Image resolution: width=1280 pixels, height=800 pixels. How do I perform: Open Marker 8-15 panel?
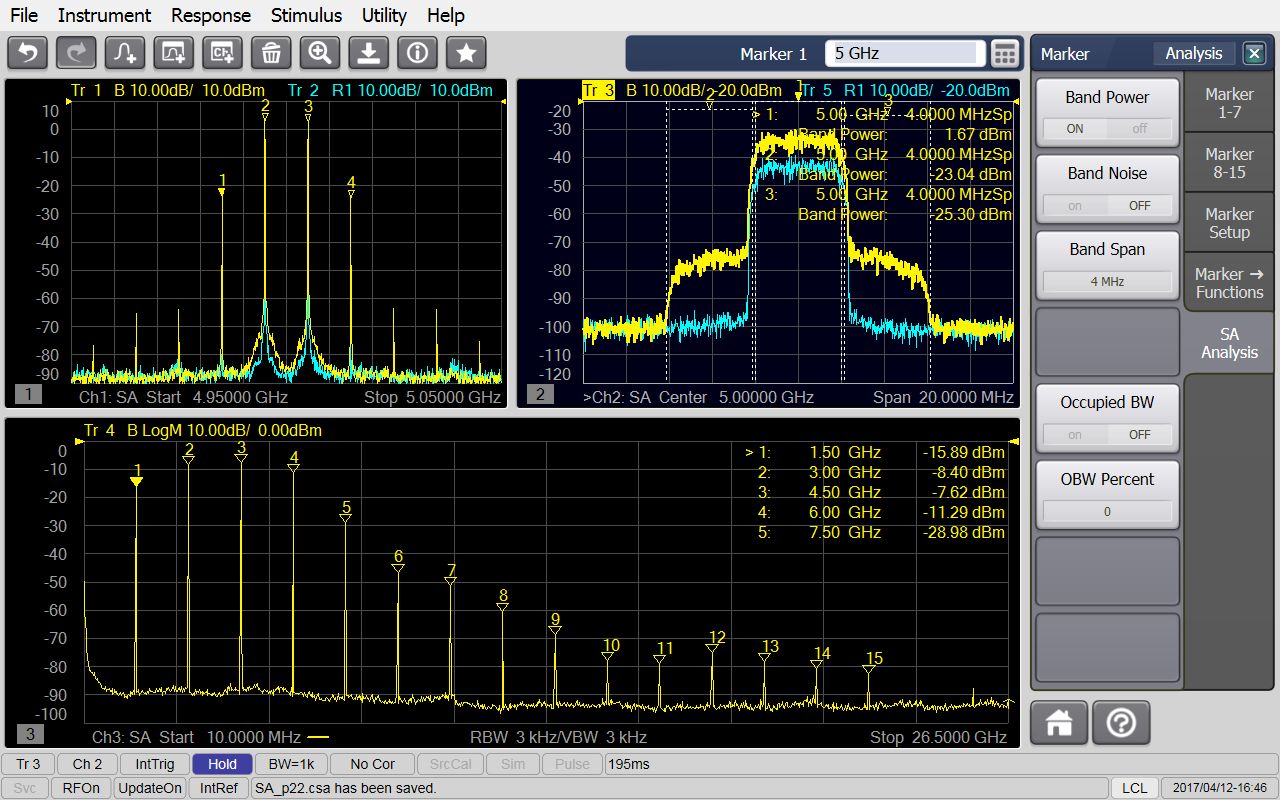pyautogui.click(x=1228, y=162)
